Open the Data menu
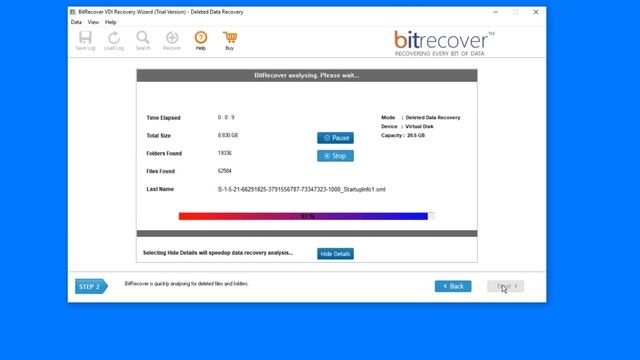This screenshot has width=640, height=360. [76, 22]
